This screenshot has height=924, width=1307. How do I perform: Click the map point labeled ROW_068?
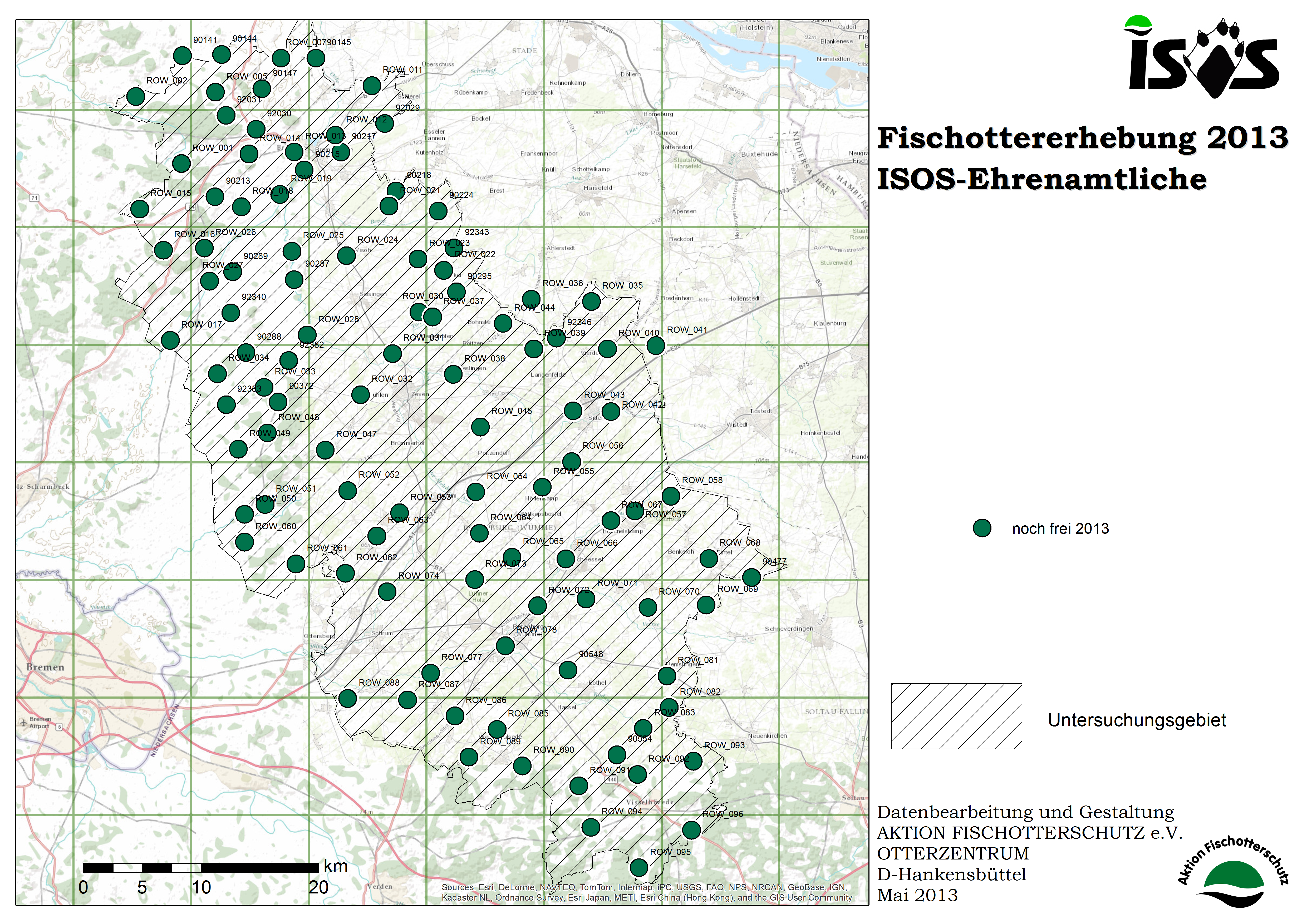[709, 559]
